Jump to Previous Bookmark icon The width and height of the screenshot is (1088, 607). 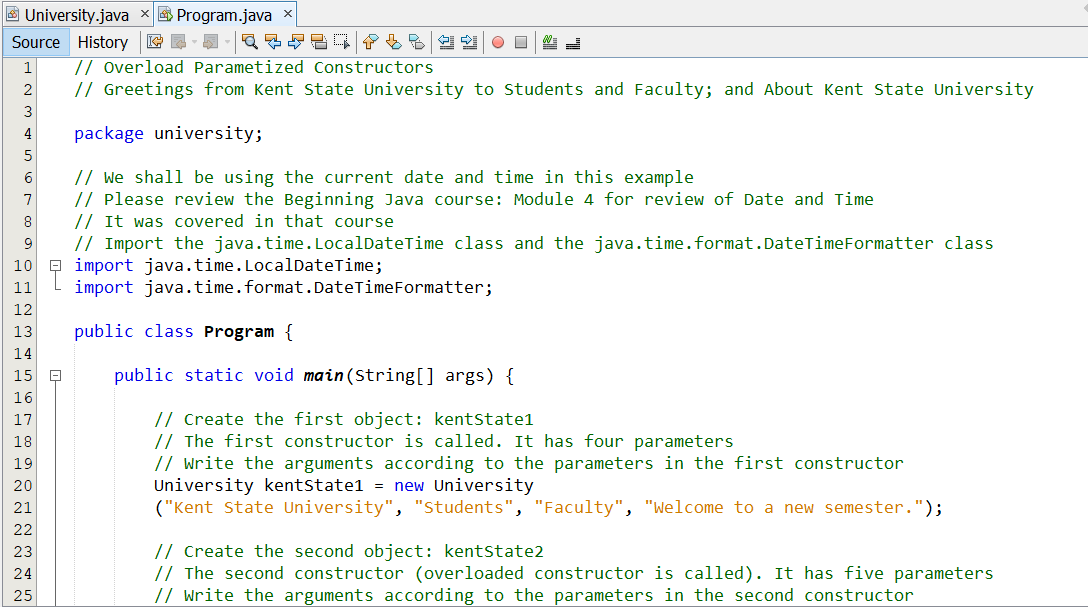[371, 42]
